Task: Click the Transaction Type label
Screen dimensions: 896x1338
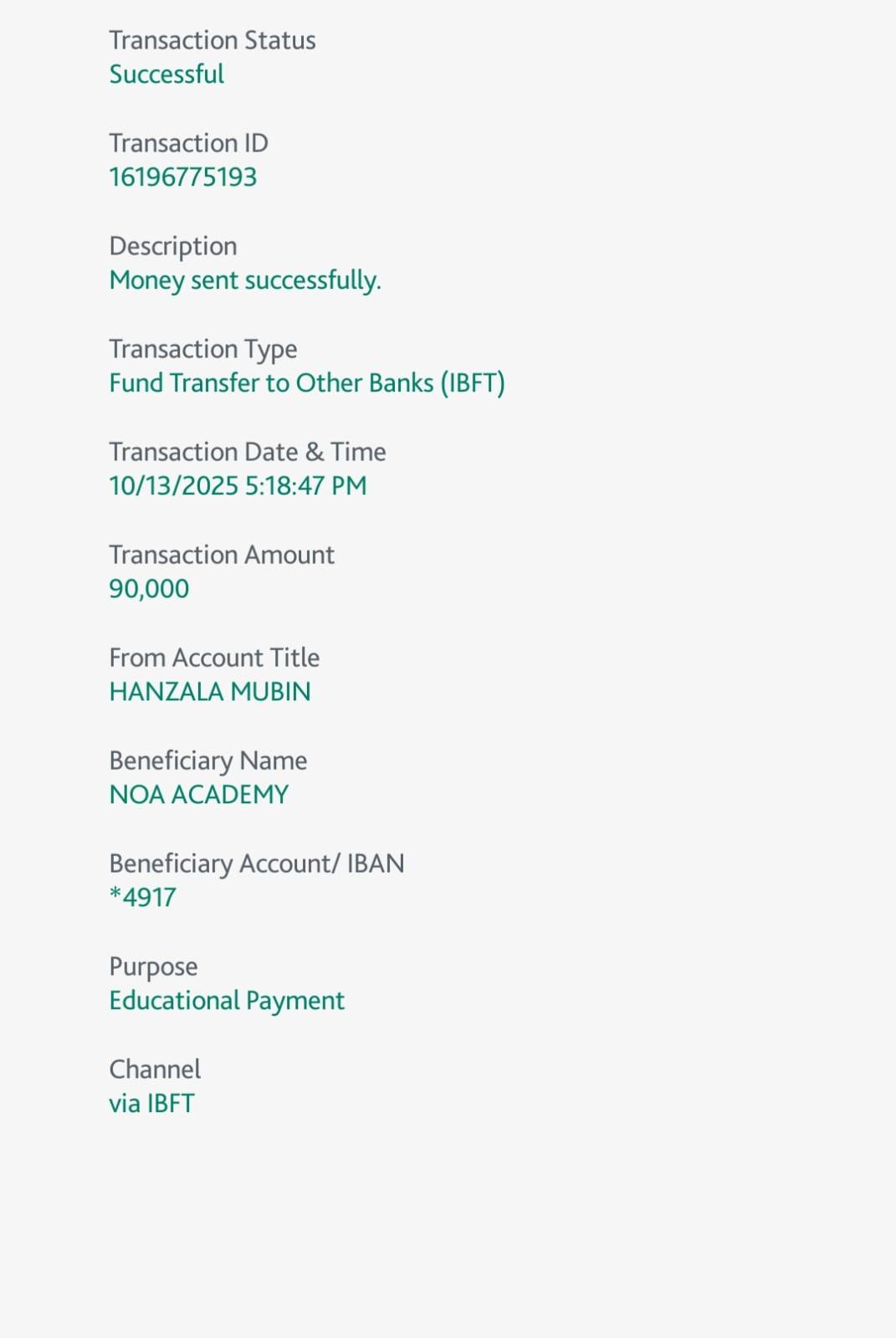Action: [x=202, y=349]
